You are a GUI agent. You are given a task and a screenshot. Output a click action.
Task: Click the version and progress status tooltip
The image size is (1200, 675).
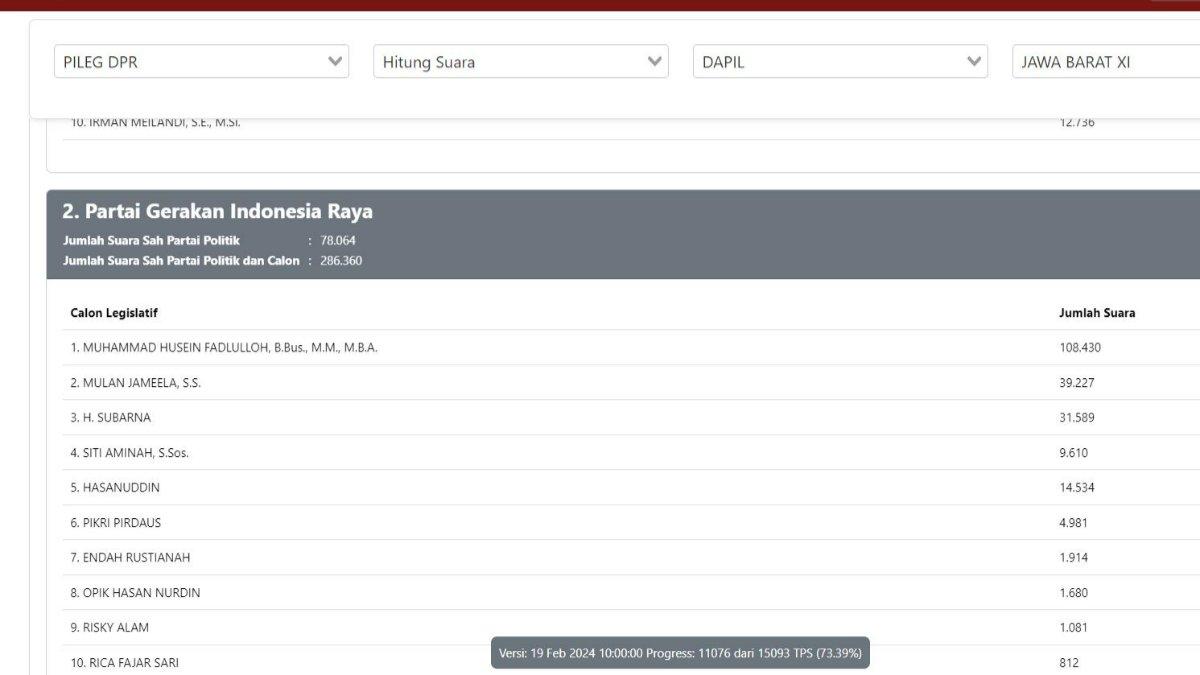pyautogui.click(x=680, y=653)
